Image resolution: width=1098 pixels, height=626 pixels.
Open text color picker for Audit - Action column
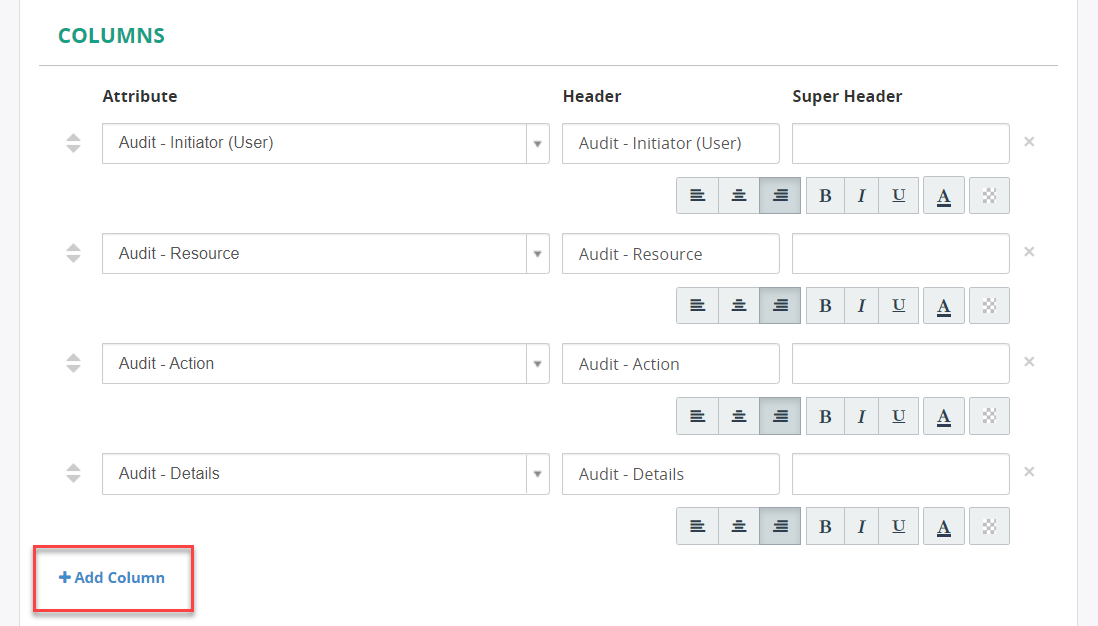[944, 416]
